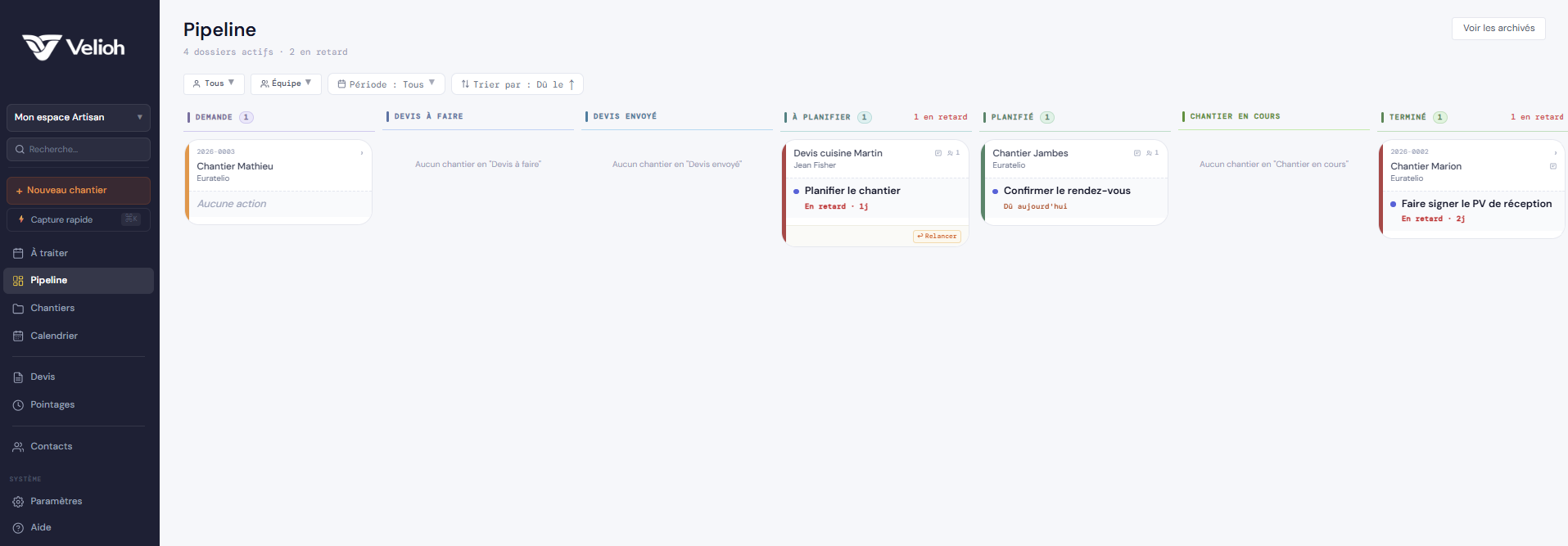Image resolution: width=1568 pixels, height=546 pixels.
Task: Click reference number 2026-0002
Action: point(1409,151)
